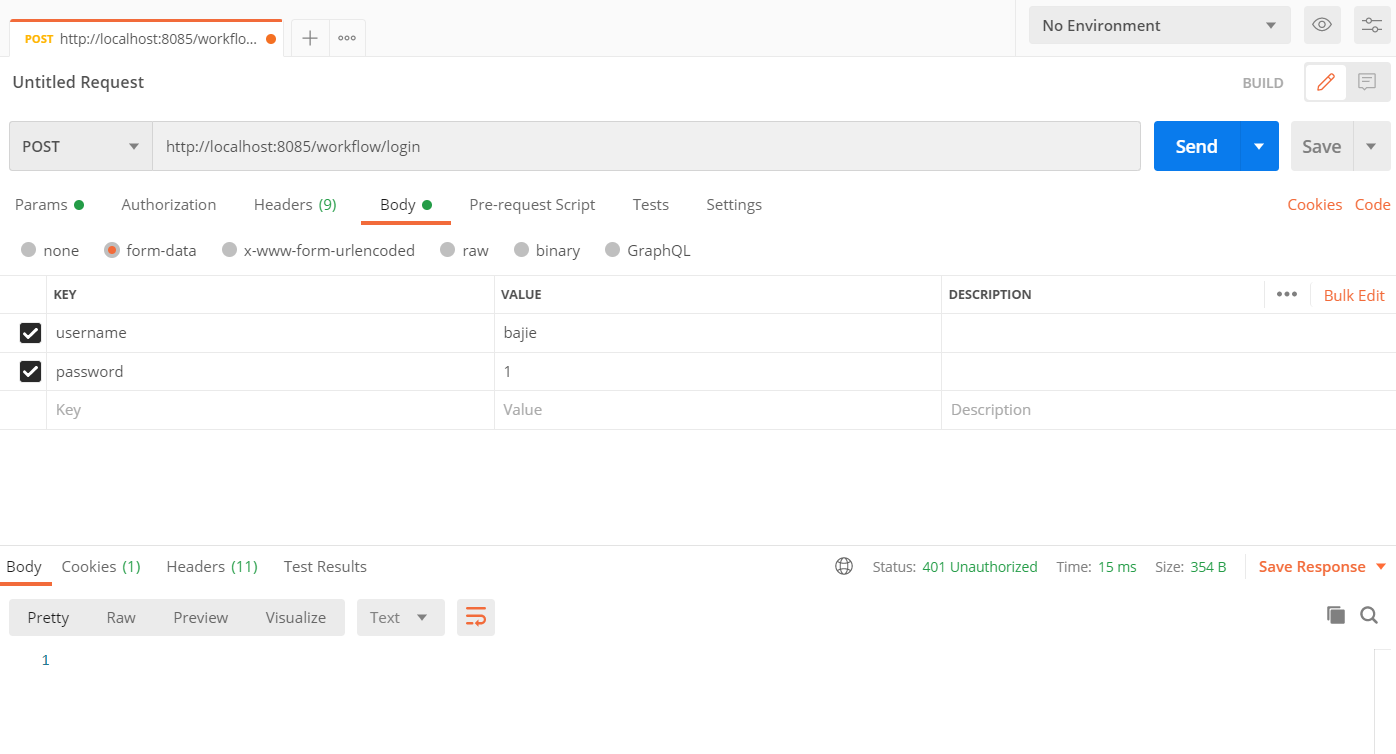
Task: Click the tab options ellipsis icon
Action: click(347, 38)
